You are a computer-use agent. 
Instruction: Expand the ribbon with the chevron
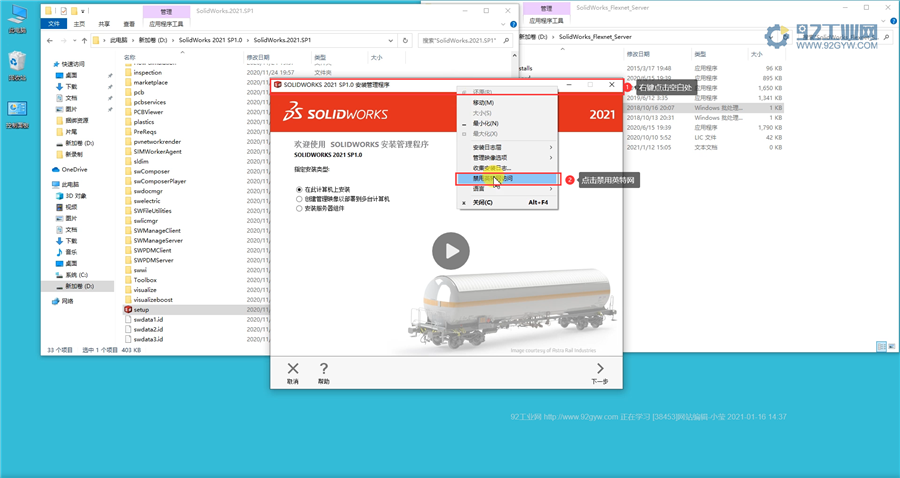[503, 24]
